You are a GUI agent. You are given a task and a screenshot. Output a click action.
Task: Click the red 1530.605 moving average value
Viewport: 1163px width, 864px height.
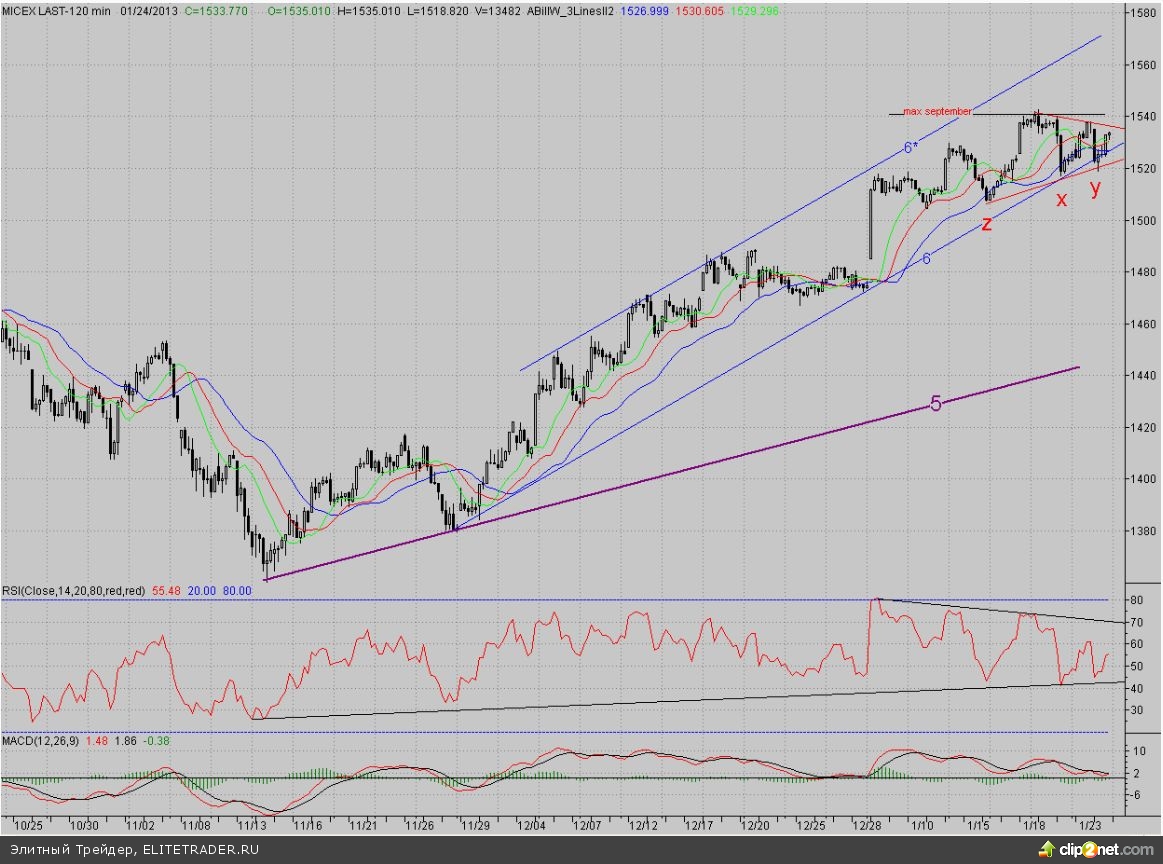683,11
